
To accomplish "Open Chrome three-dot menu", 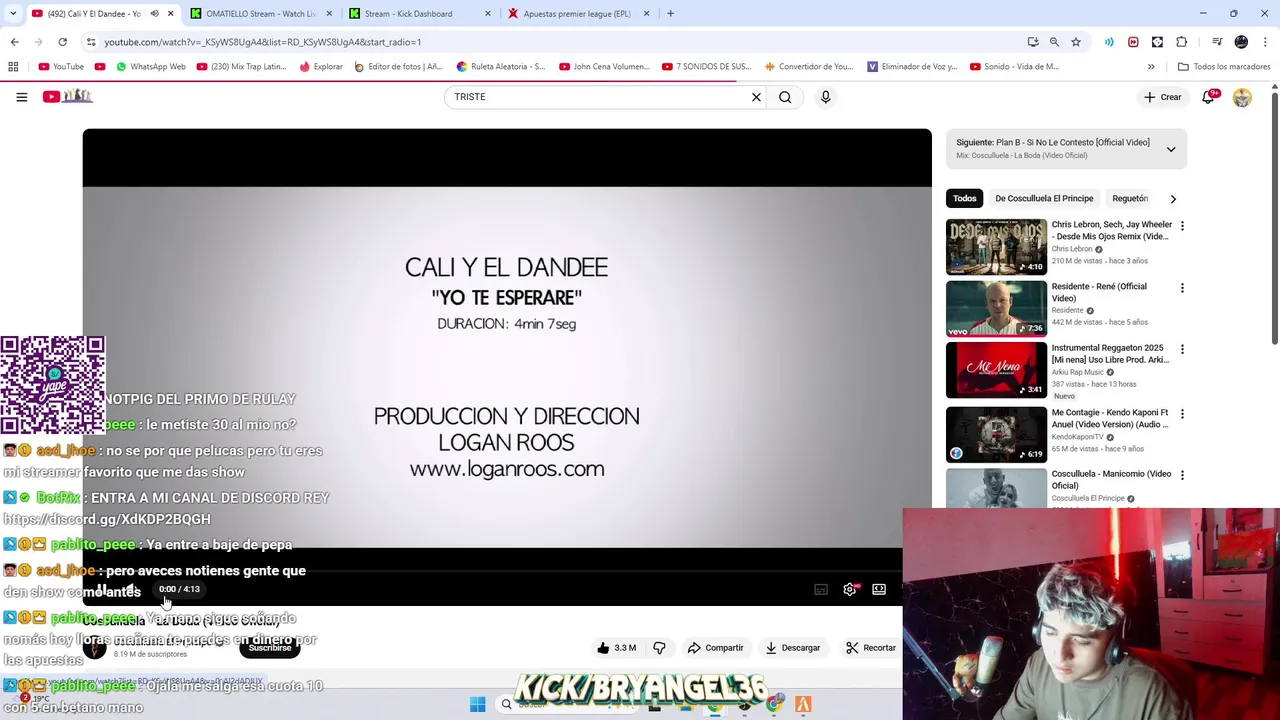I will click(1266, 42).
